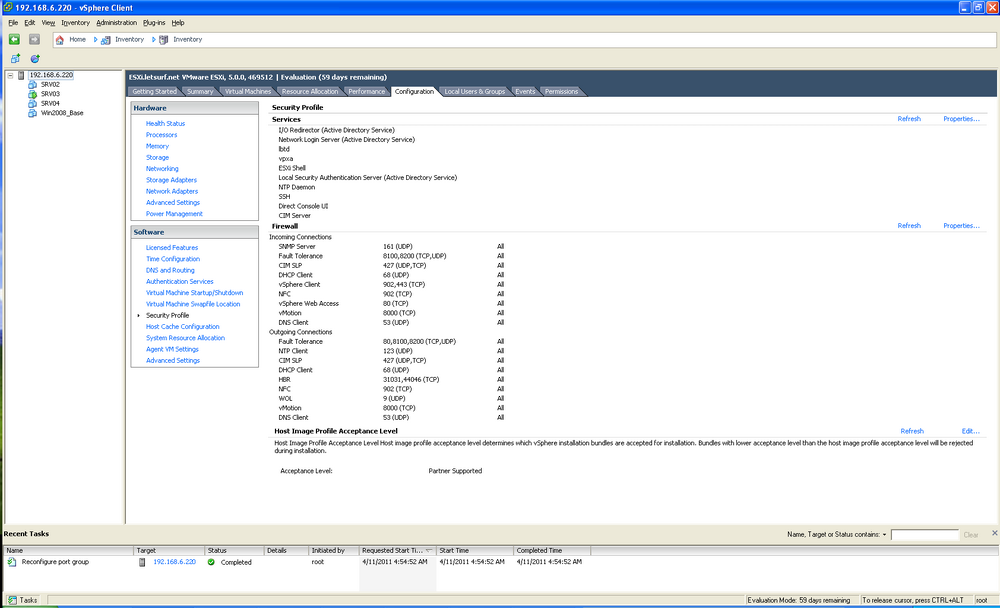
Task: Switch to the Resource Allocation tab
Action: point(310,92)
